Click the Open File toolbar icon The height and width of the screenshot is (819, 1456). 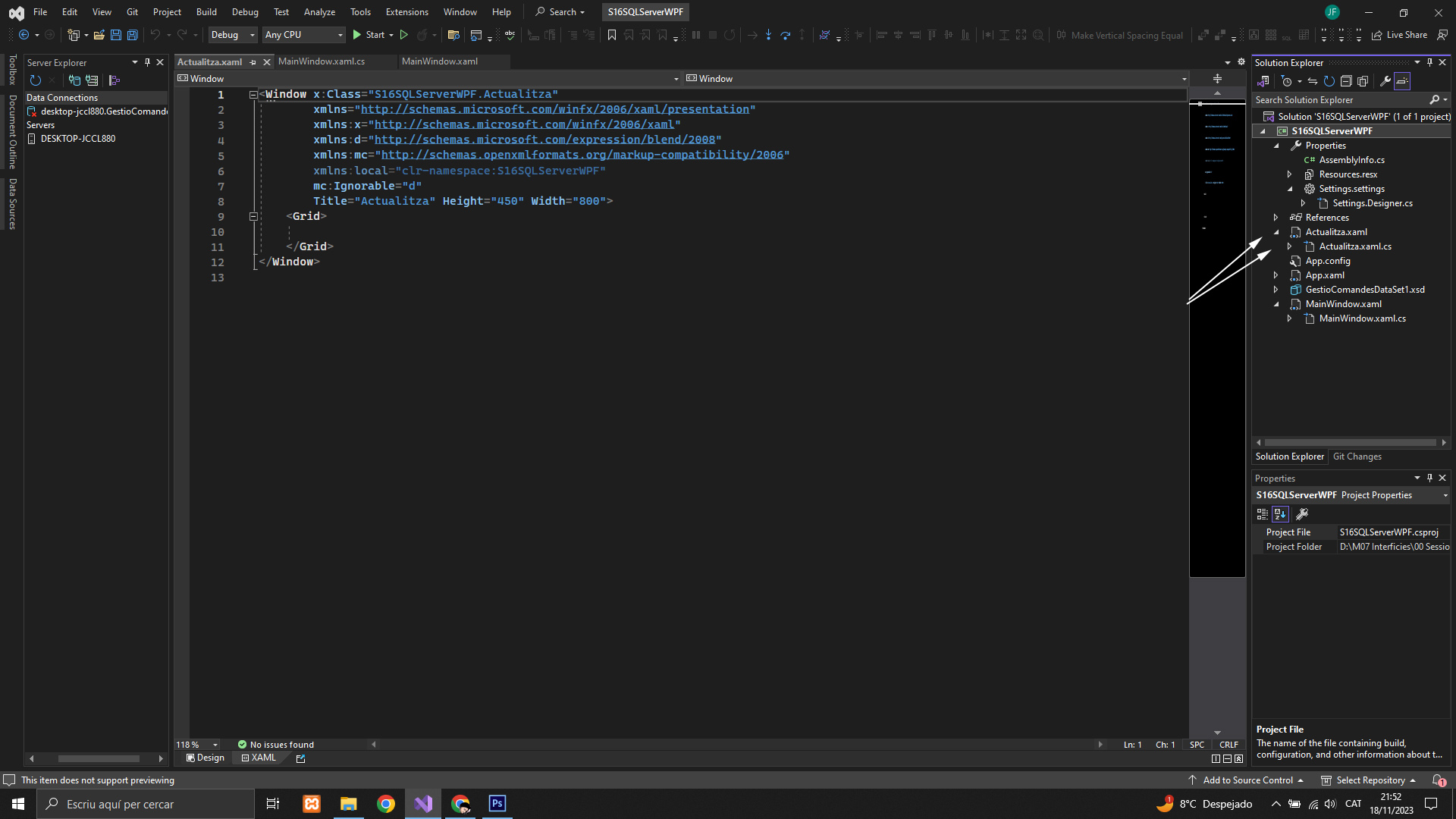[99, 35]
